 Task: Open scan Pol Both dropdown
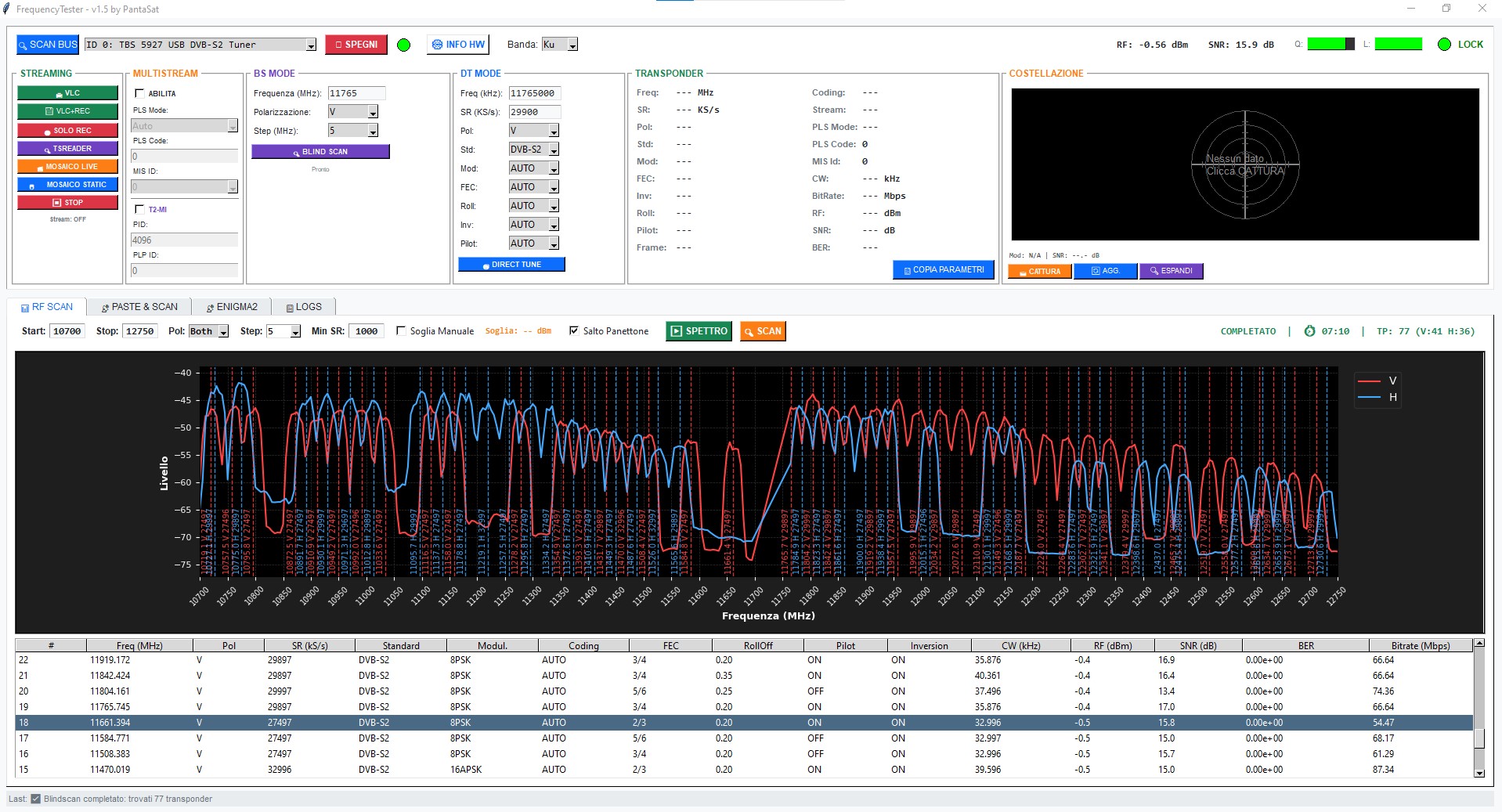(x=223, y=332)
